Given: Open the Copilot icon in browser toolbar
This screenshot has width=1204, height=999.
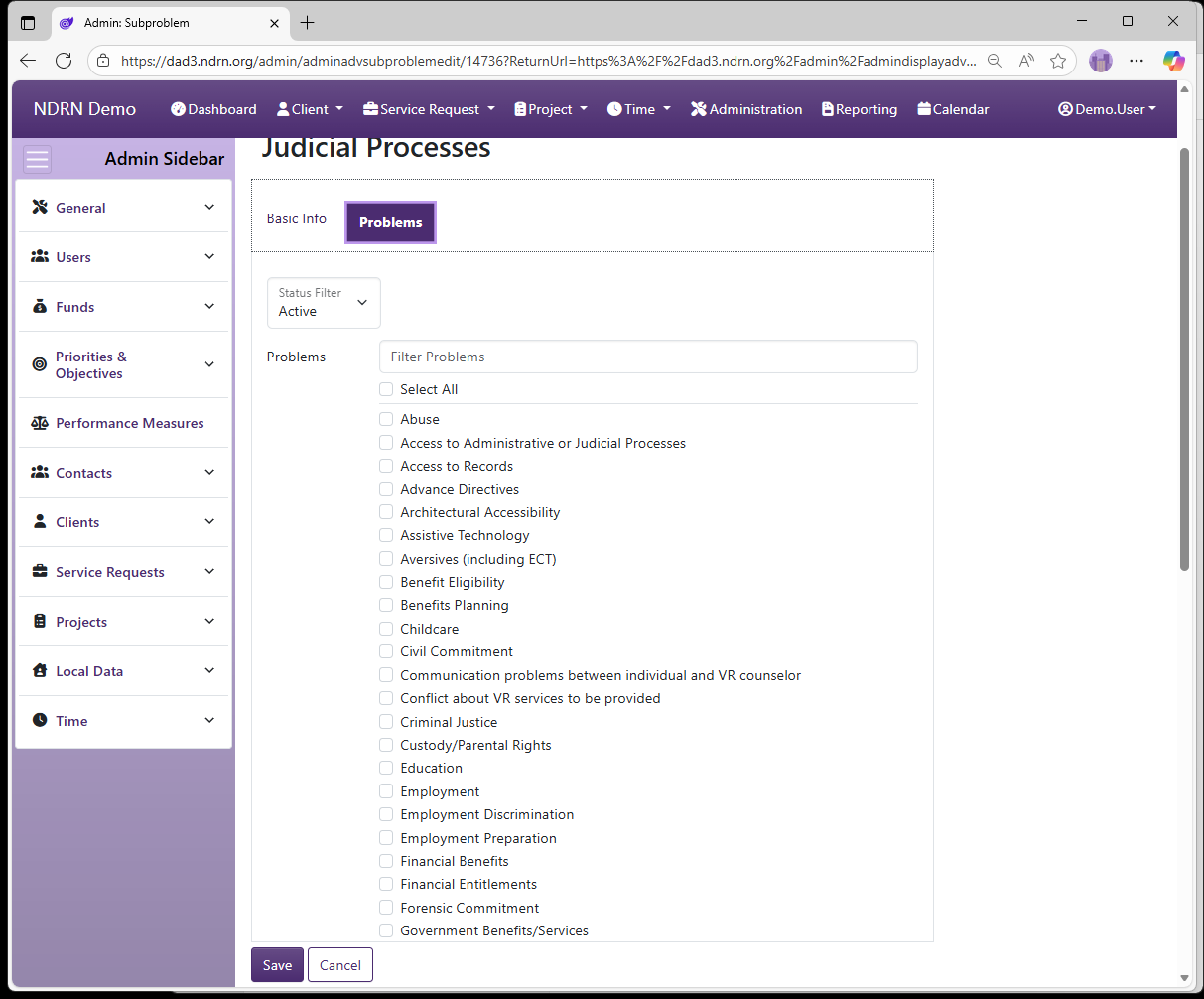Looking at the screenshot, I should (1174, 61).
